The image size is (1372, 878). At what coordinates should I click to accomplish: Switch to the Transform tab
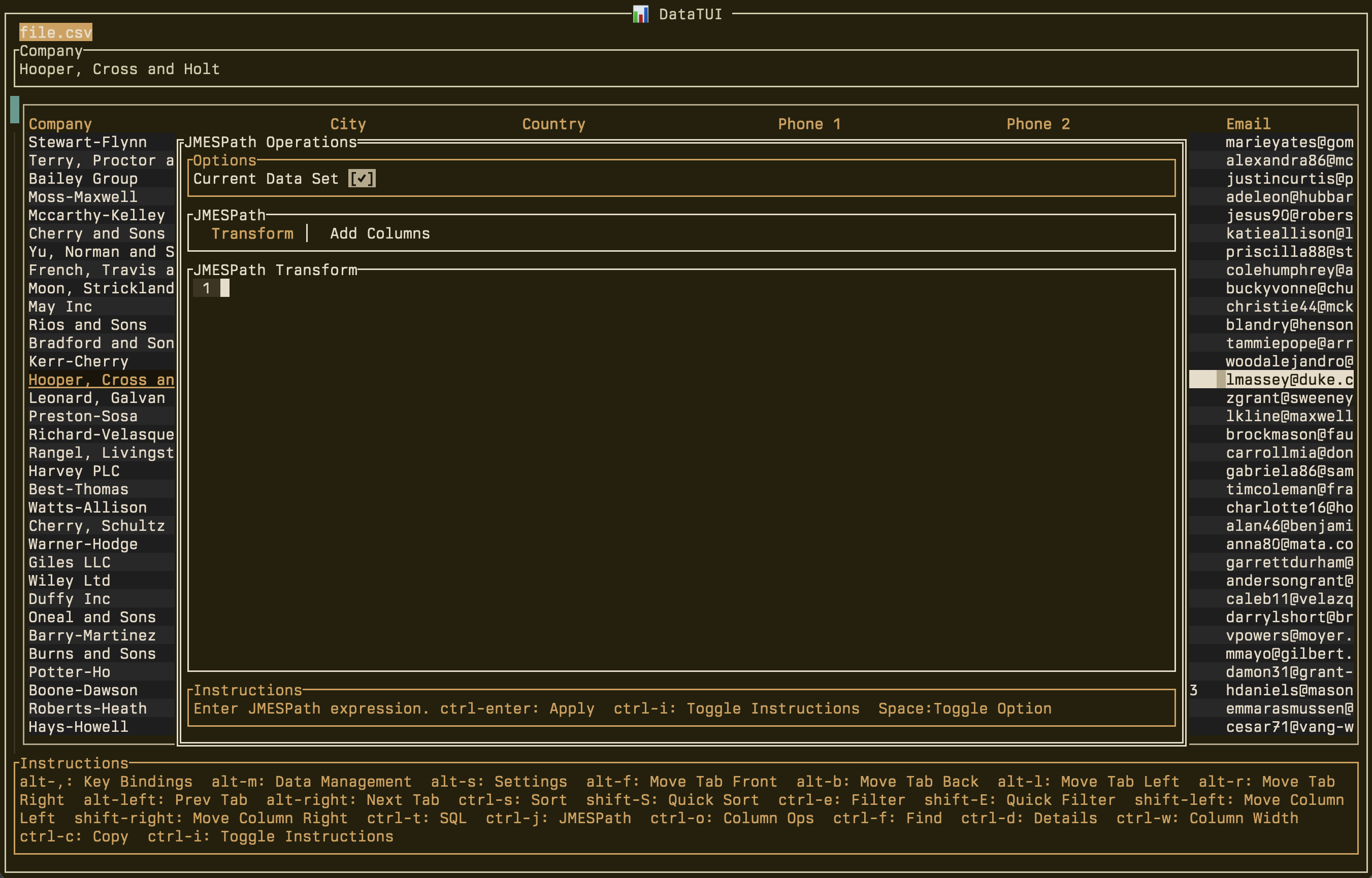click(x=252, y=234)
